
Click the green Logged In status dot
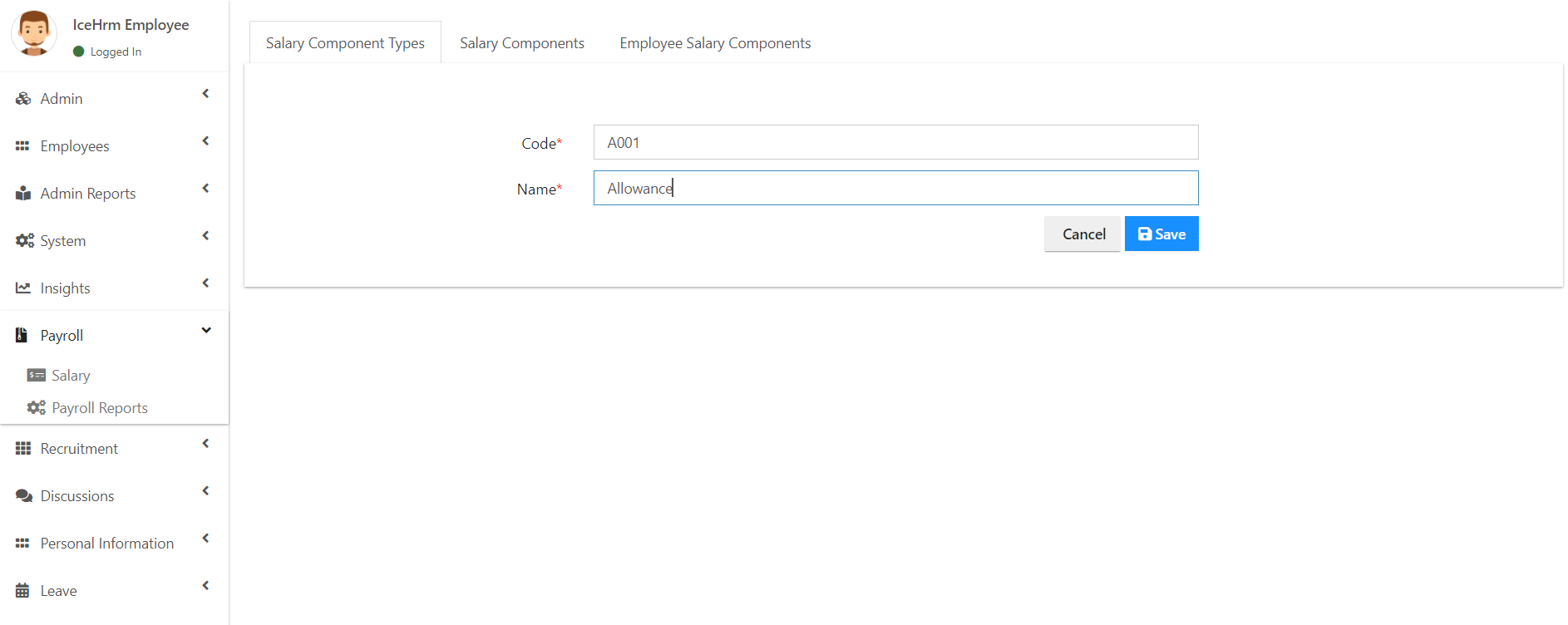79,52
